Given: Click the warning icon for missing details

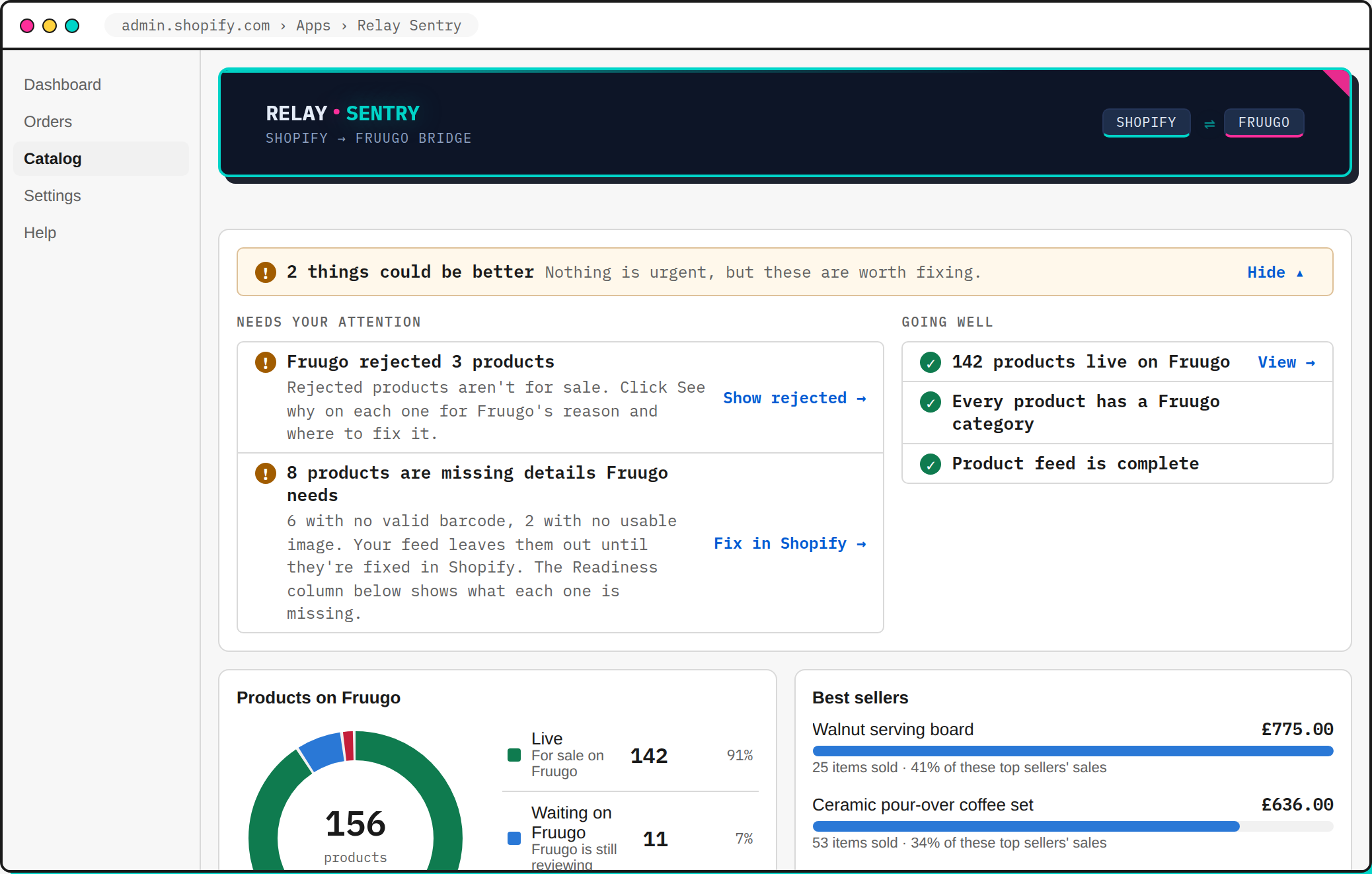Looking at the screenshot, I should point(266,473).
